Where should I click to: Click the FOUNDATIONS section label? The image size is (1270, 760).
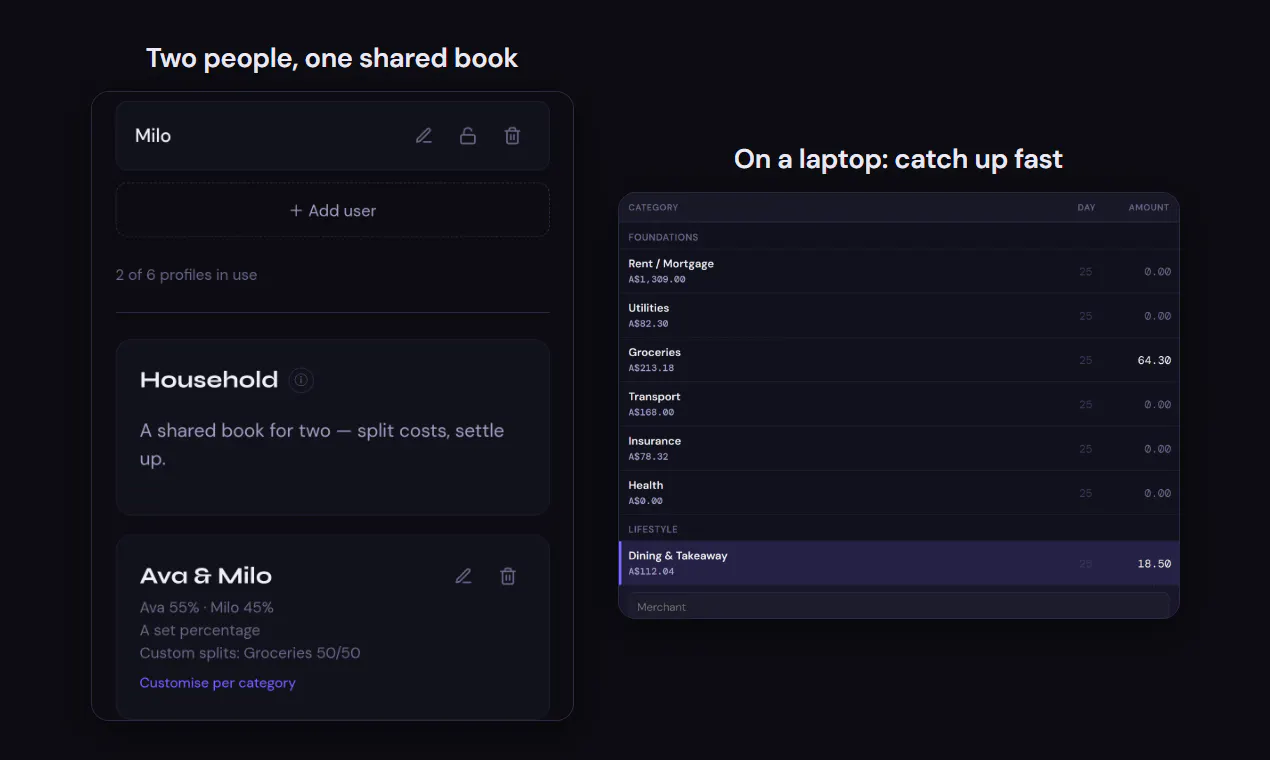[x=663, y=237]
